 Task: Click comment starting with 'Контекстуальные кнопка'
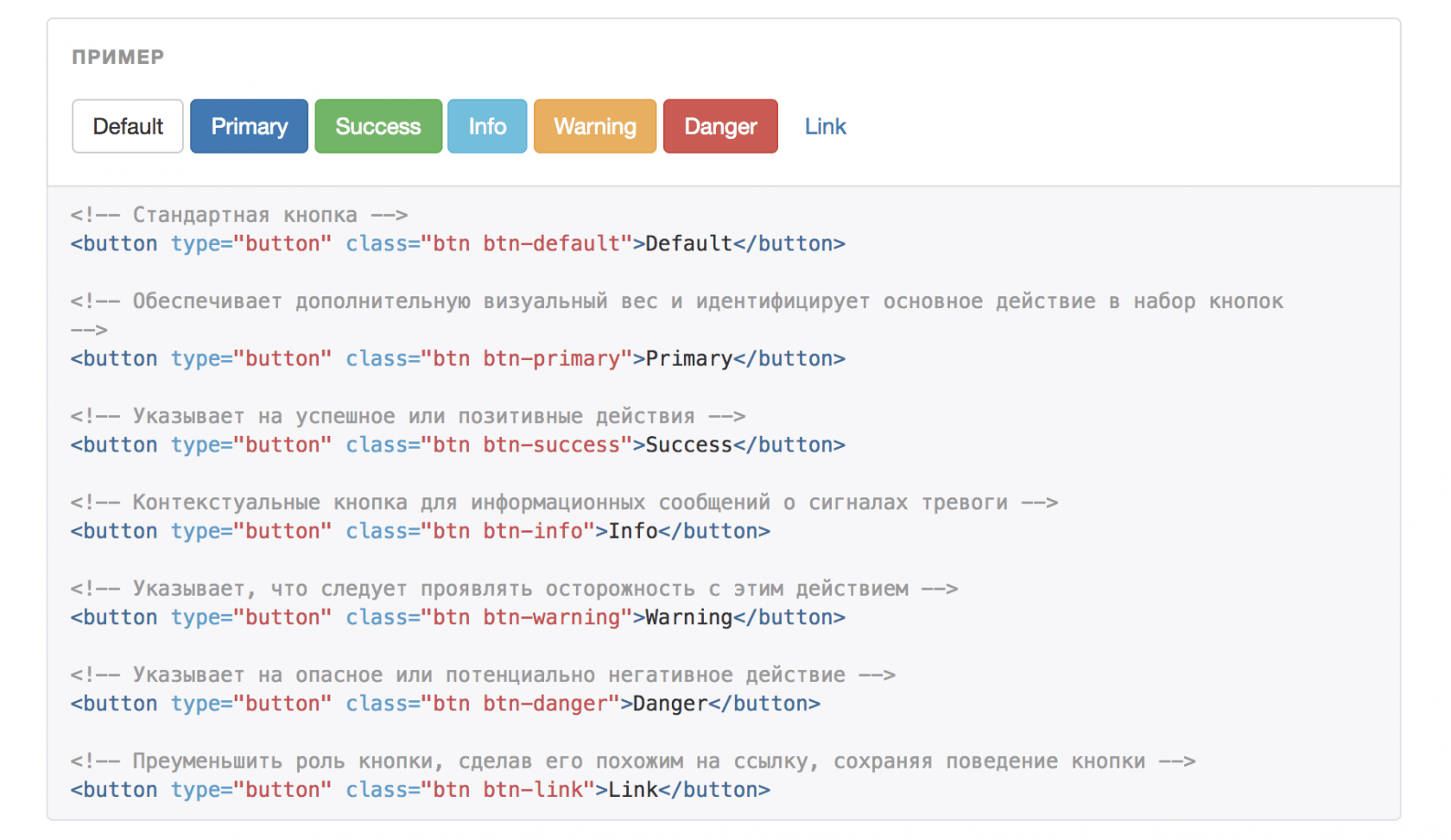564,502
